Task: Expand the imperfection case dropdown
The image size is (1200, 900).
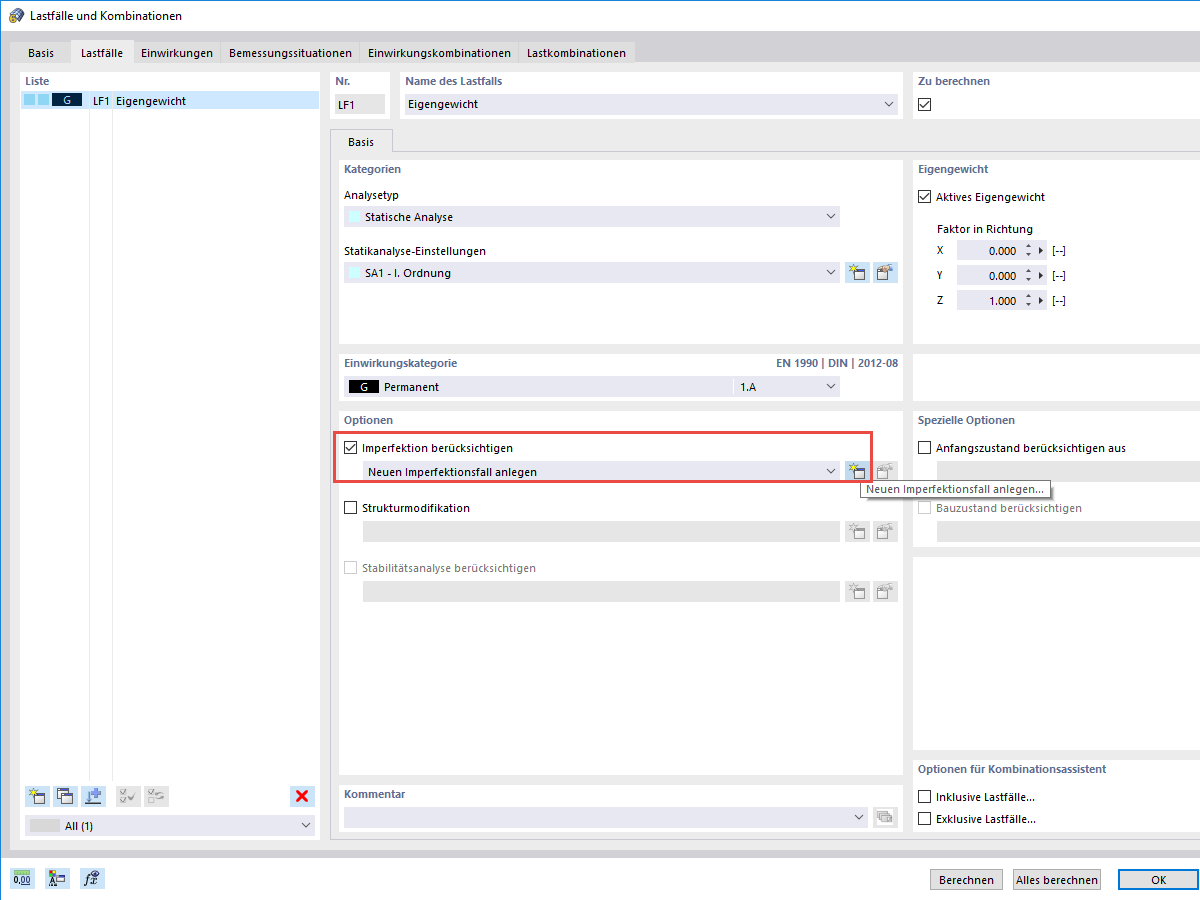Action: [831, 471]
